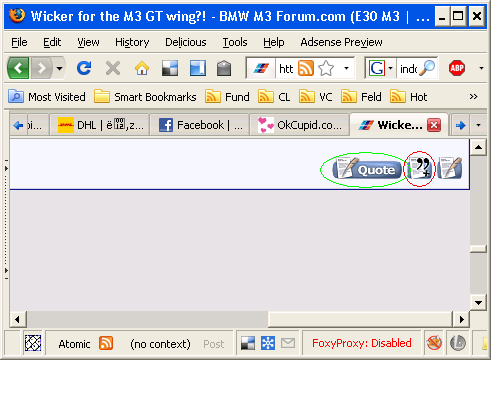Click the horizontal scrollbar thumb
The image size is (491, 396).
(360, 320)
